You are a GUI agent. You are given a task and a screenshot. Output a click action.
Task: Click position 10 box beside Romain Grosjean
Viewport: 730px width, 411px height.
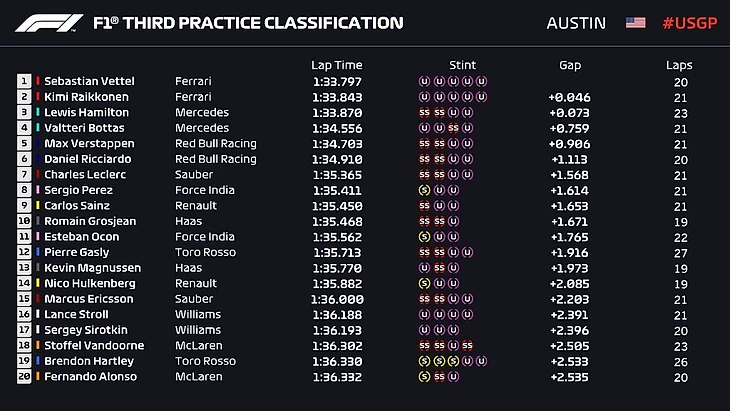24,221
